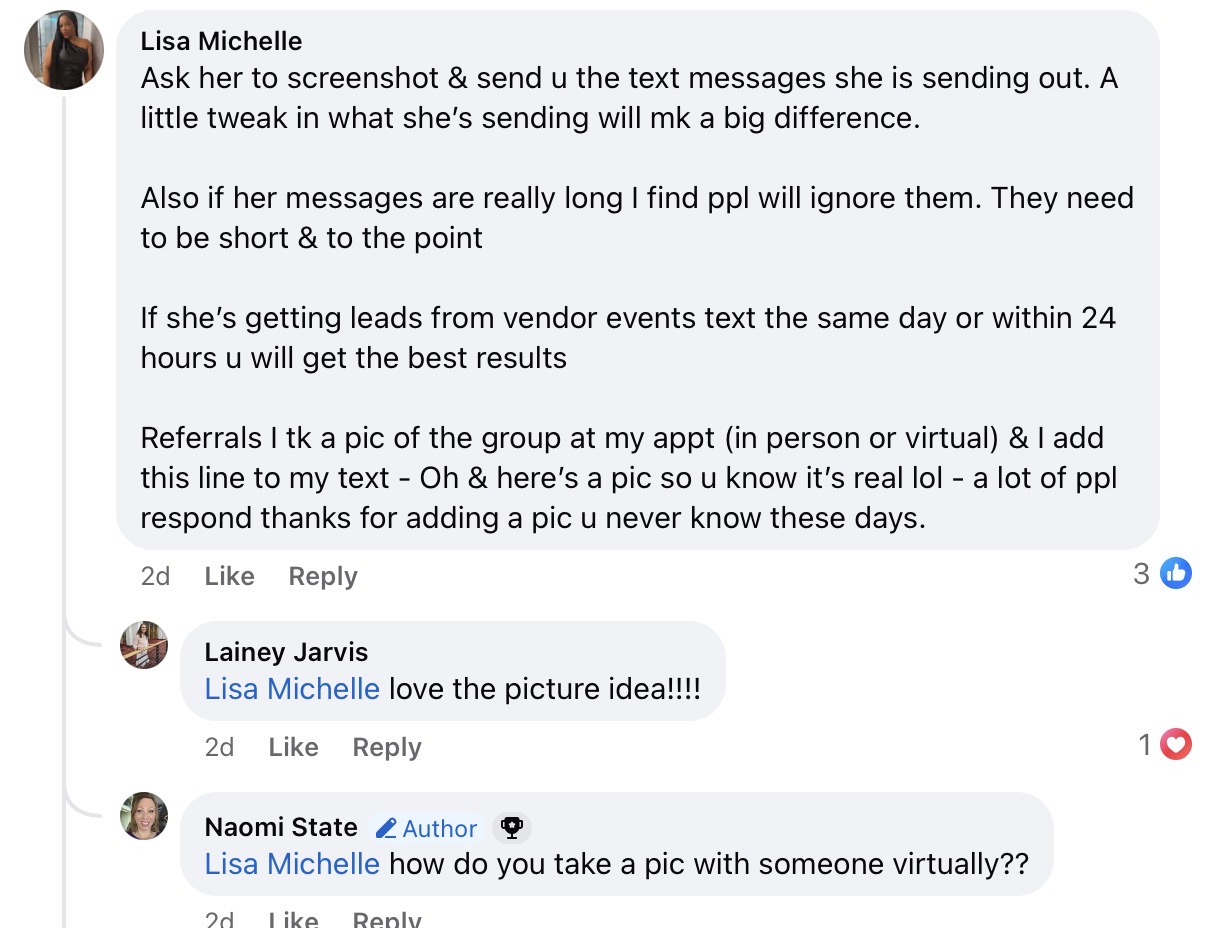Screen dimensions: 1208x928
Task: Click the trophy badge beside Naomi State
Action: pyautogui.click(x=511, y=827)
